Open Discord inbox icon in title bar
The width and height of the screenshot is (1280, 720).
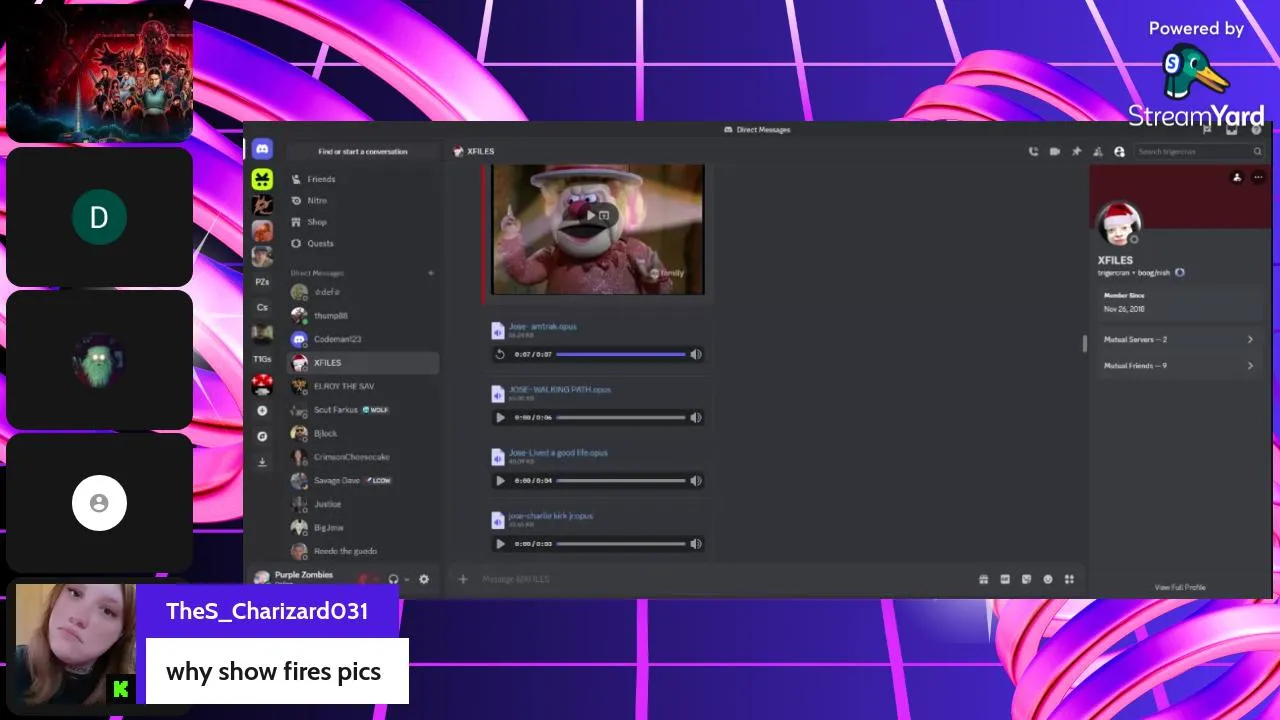pyautogui.click(x=1232, y=130)
